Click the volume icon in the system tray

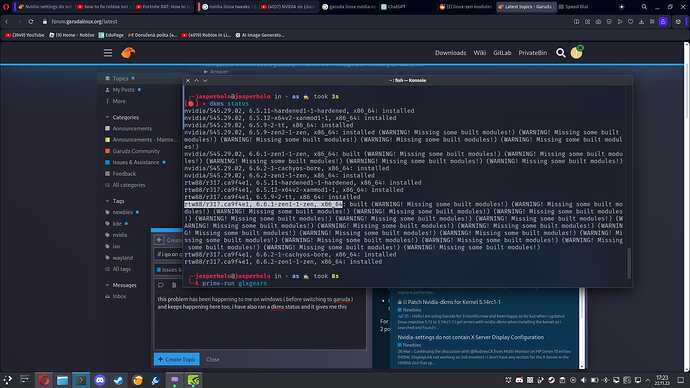click(584, 380)
